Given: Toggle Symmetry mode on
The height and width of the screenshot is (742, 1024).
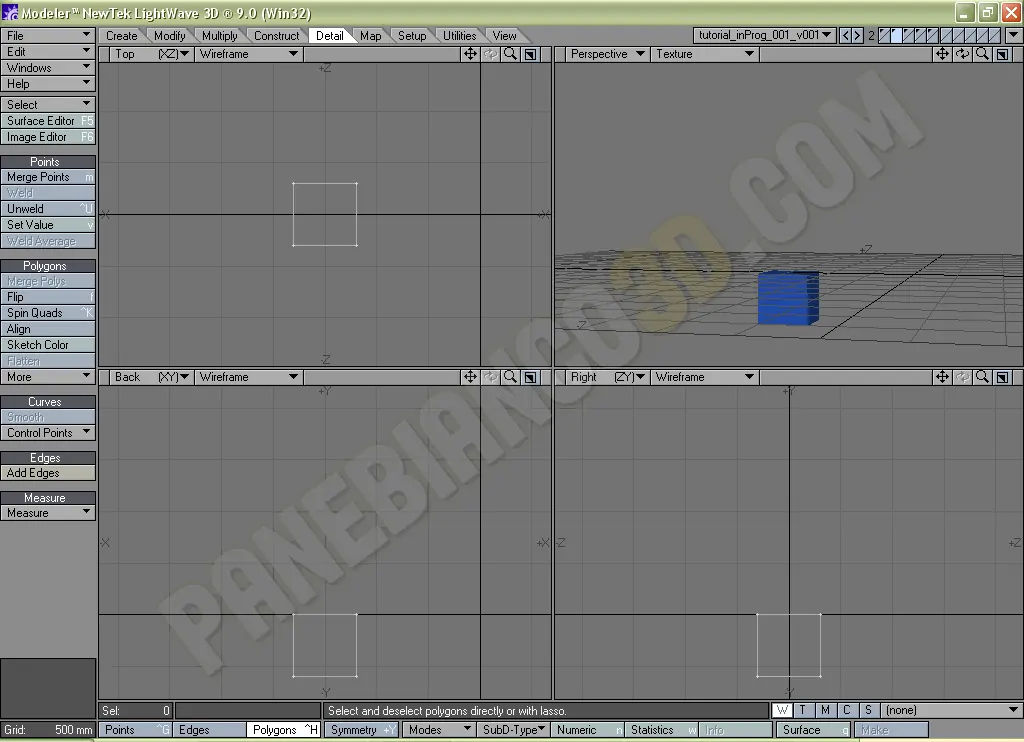Looking at the screenshot, I should tap(362, 730).
